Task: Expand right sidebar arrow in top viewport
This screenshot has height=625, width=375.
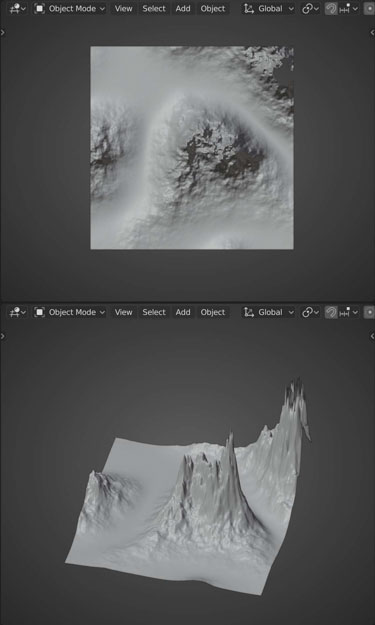Action: click(x=372, y=32)
